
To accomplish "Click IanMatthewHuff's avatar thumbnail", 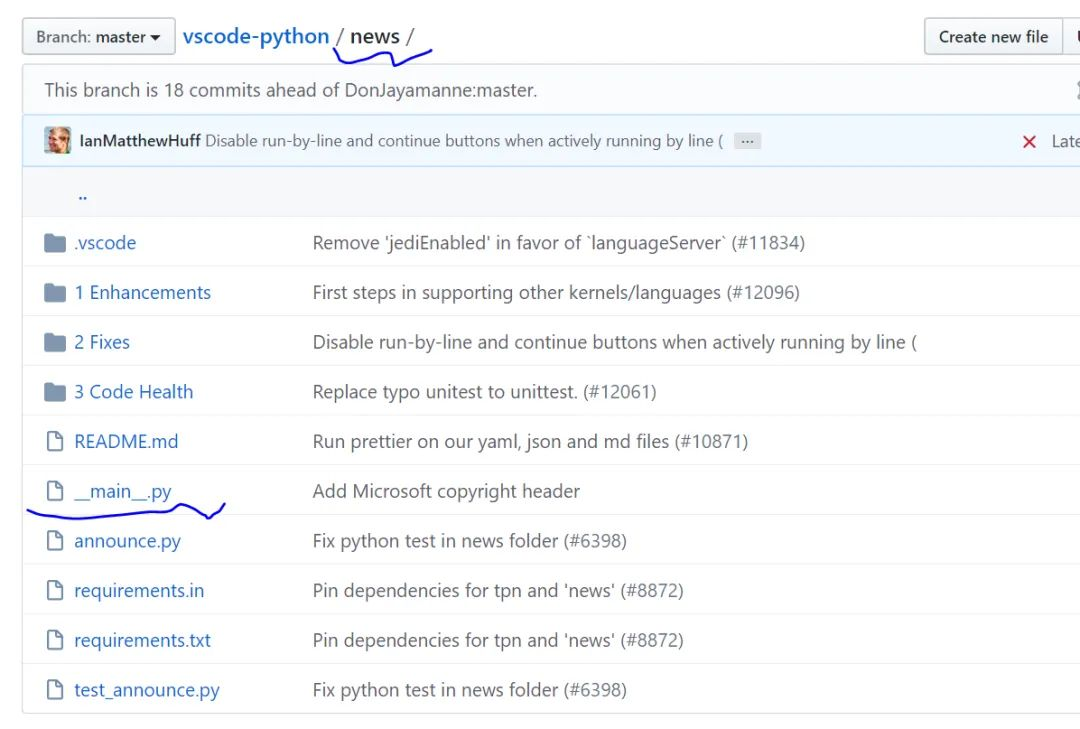I will [x=57, y=140].
